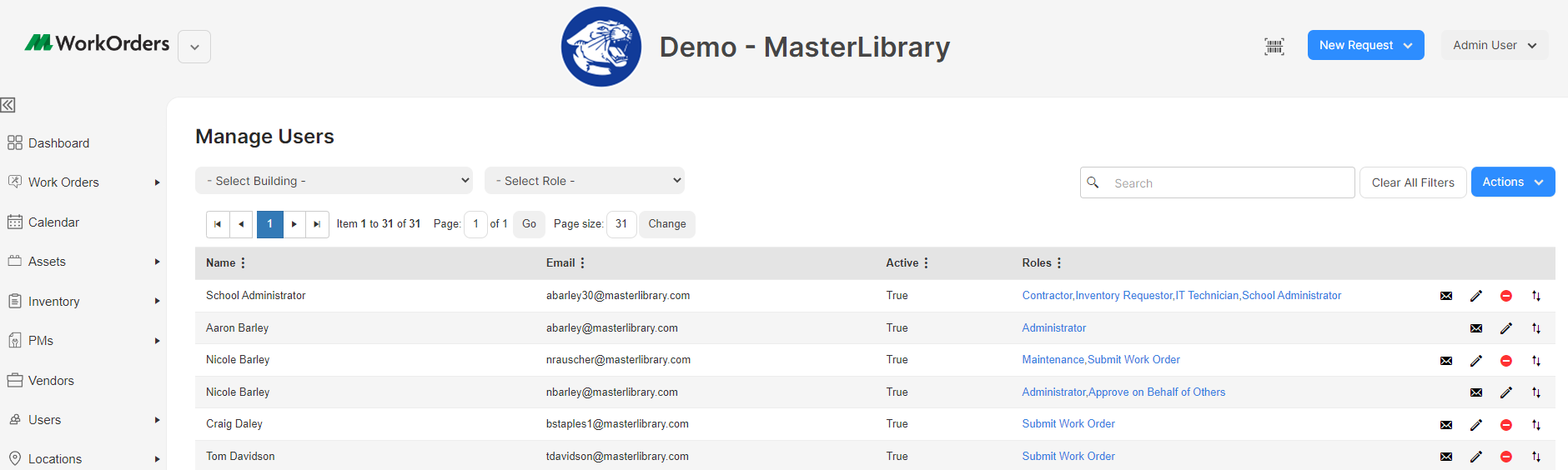Image resolution: width=1568 pixels, height=470 pixels.
Task: Go to last page of users
Action: (x=317, y=224)
